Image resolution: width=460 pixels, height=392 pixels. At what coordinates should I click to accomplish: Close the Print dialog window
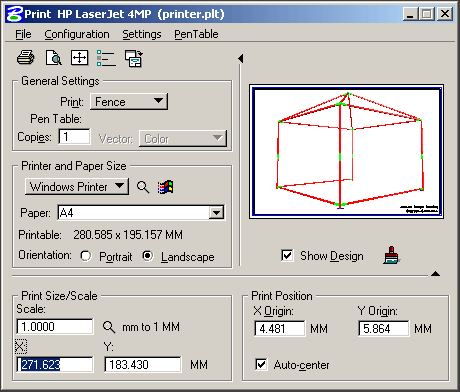pyautogui.click(x=445, y=14)
